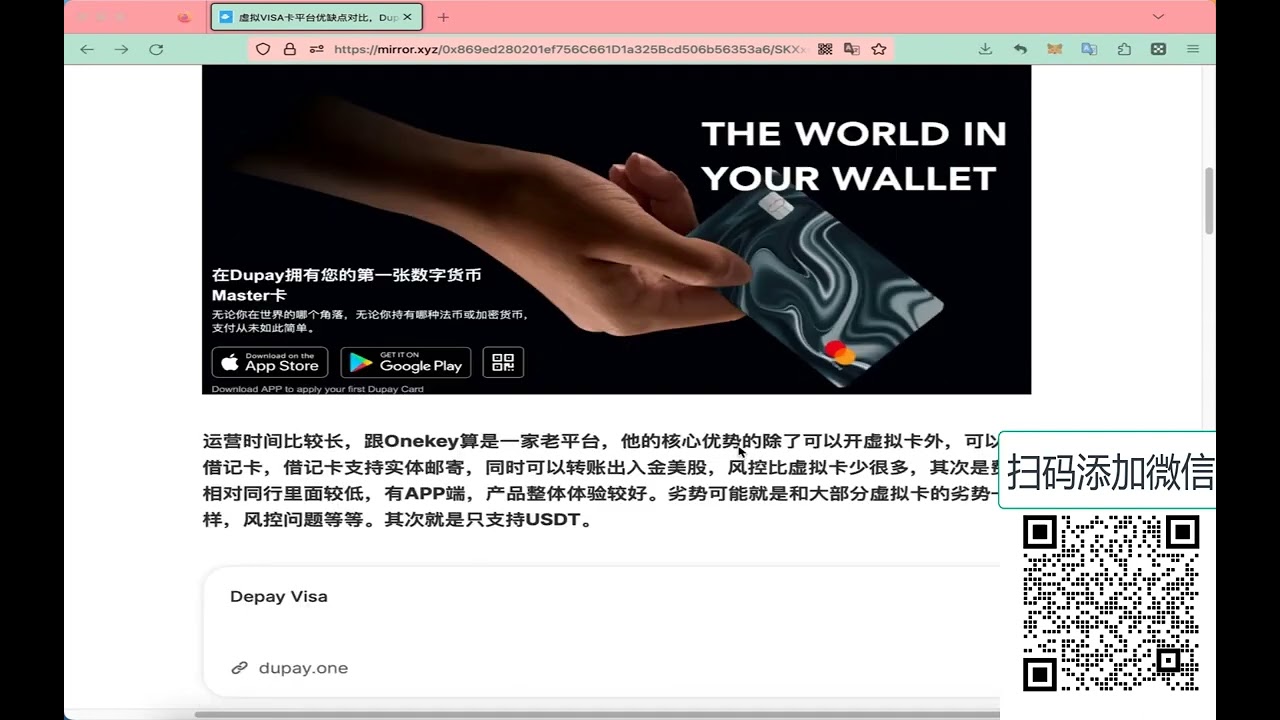Open a new browser tab
This screenshot has height=720, width=1280.
pyautogui.click(x=443, y=17)
